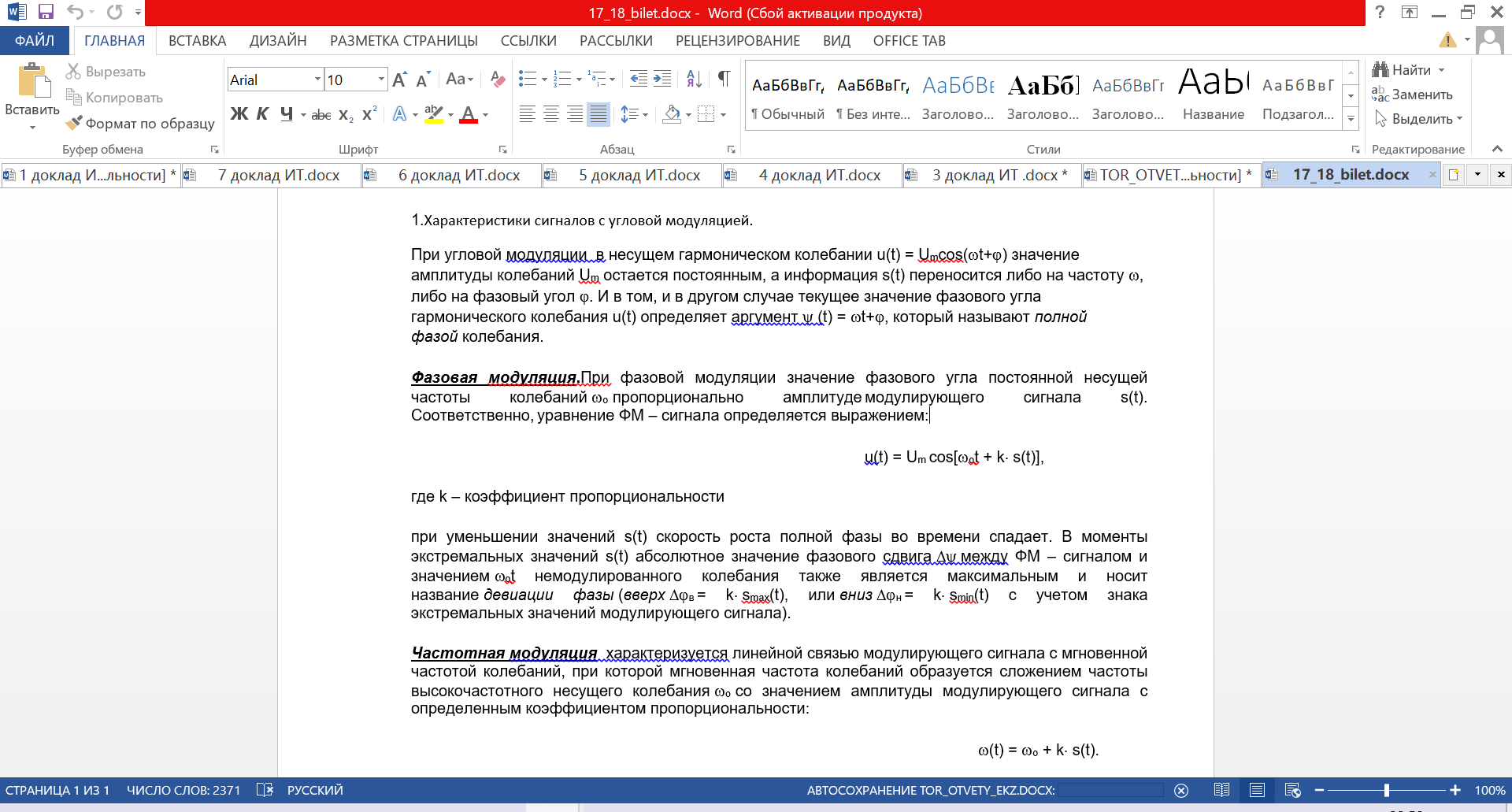Decrease paragraph indent
1512x812 pixels.
click(x=639, y=79)
